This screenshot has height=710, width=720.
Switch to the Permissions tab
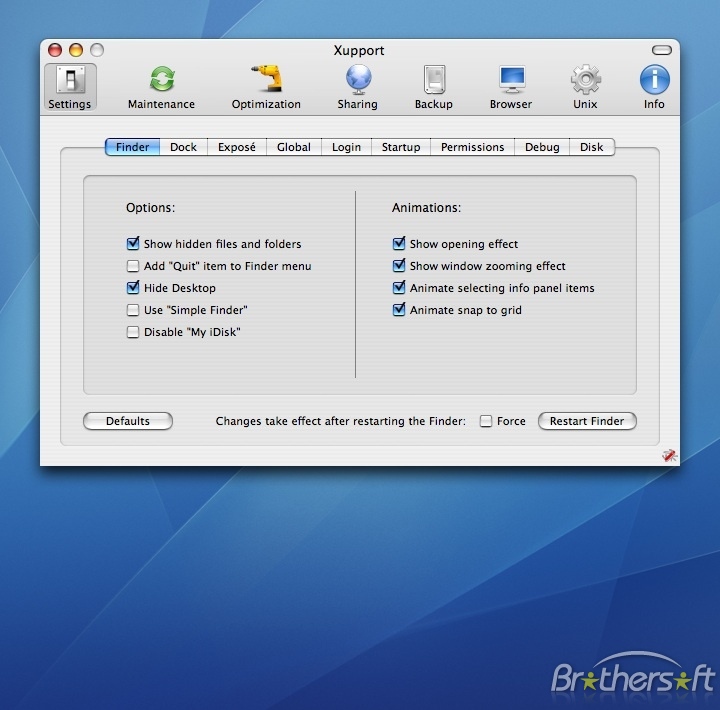tap(473, 147)
